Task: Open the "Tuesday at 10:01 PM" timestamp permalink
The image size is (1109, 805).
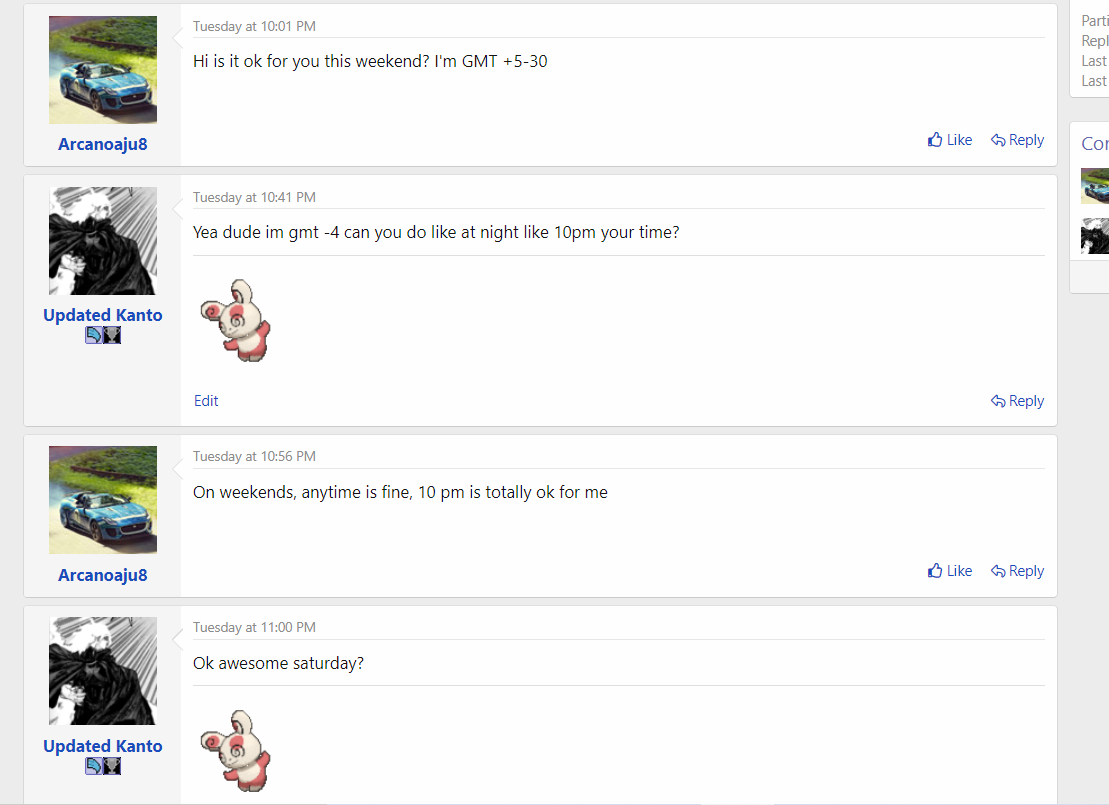Action: tap(254, 26)
